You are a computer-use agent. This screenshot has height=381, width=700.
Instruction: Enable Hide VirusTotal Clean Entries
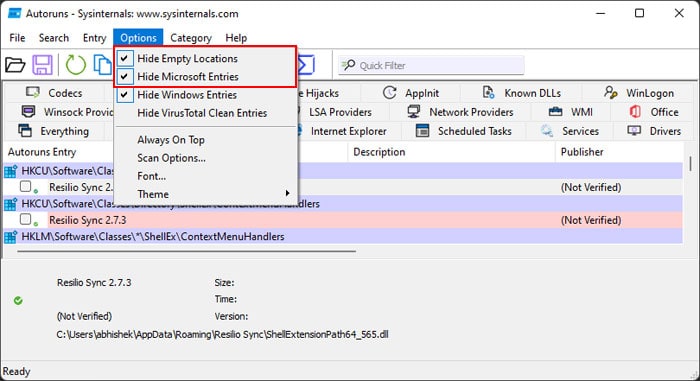(205, 113)
